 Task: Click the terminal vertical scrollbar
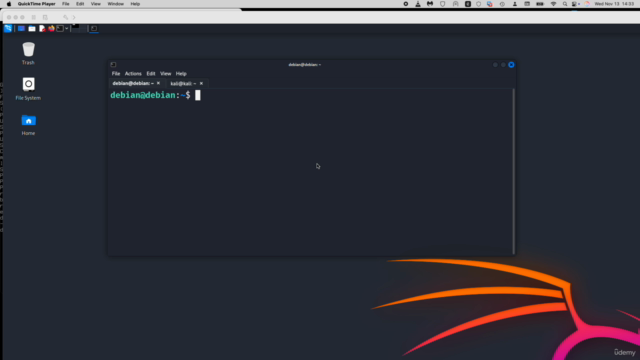pyautogui.click(x=513, y=171)
